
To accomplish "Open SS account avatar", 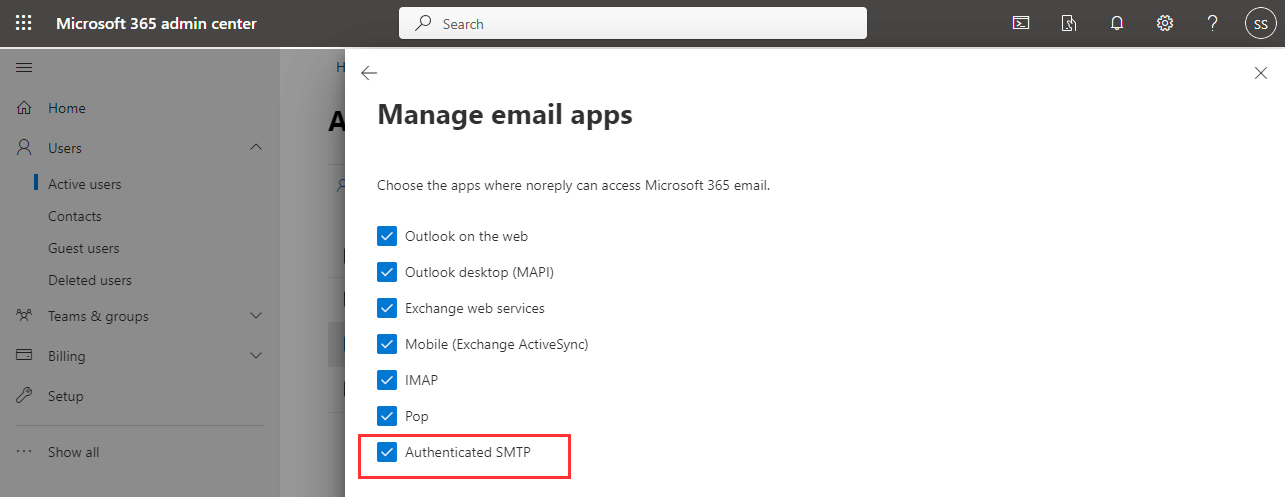I will click(1260, 23).
